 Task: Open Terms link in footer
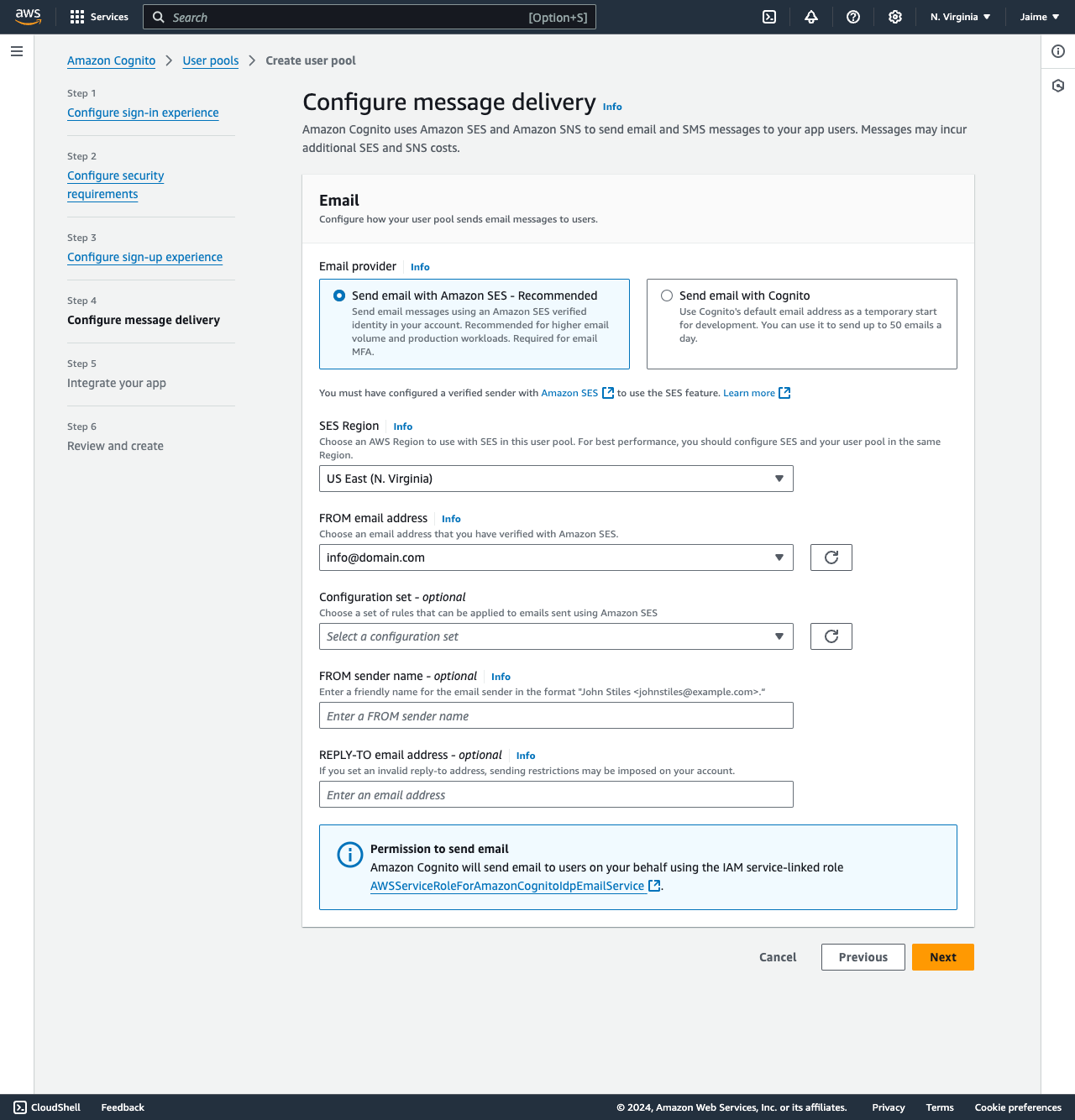(x=940, y=1107)
